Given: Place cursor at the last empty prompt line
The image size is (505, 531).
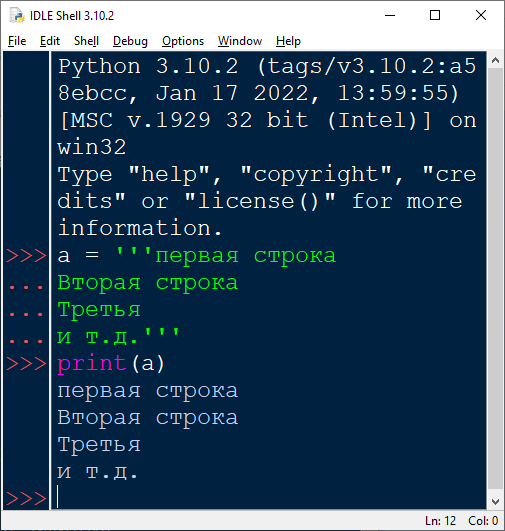Looking at the screenshot, I should (x=269, y=497).
